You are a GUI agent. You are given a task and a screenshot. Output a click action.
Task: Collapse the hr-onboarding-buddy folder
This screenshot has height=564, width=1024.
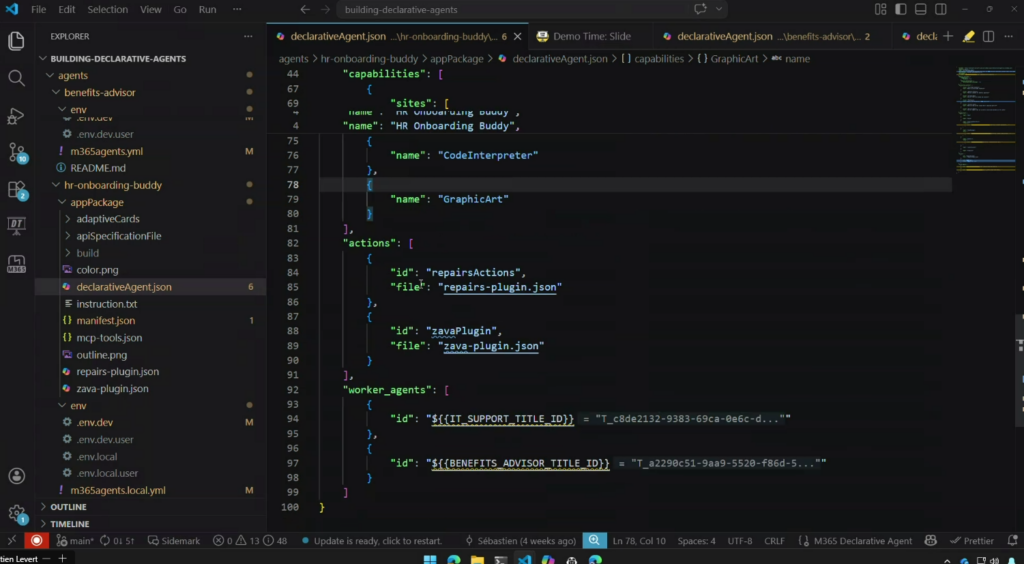click(112, 185)
